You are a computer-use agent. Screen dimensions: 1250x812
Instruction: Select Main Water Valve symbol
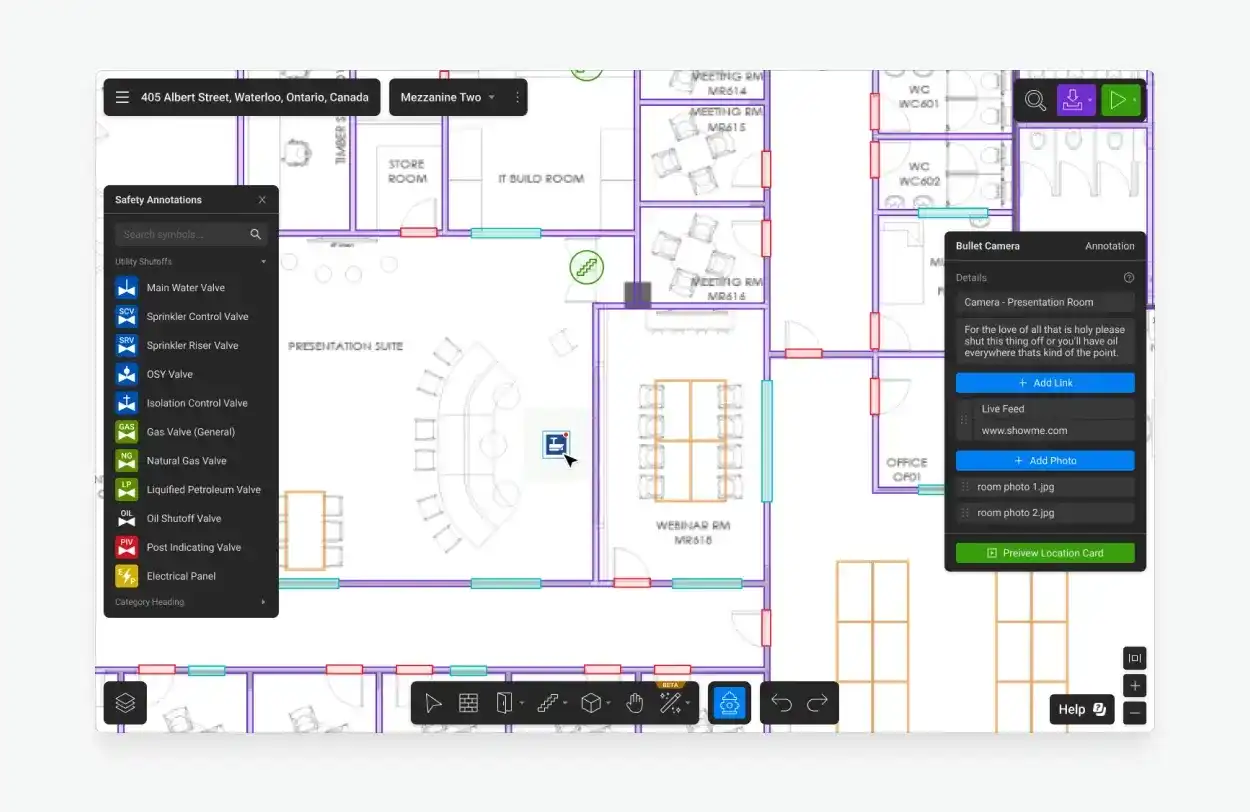click(186, 288)
